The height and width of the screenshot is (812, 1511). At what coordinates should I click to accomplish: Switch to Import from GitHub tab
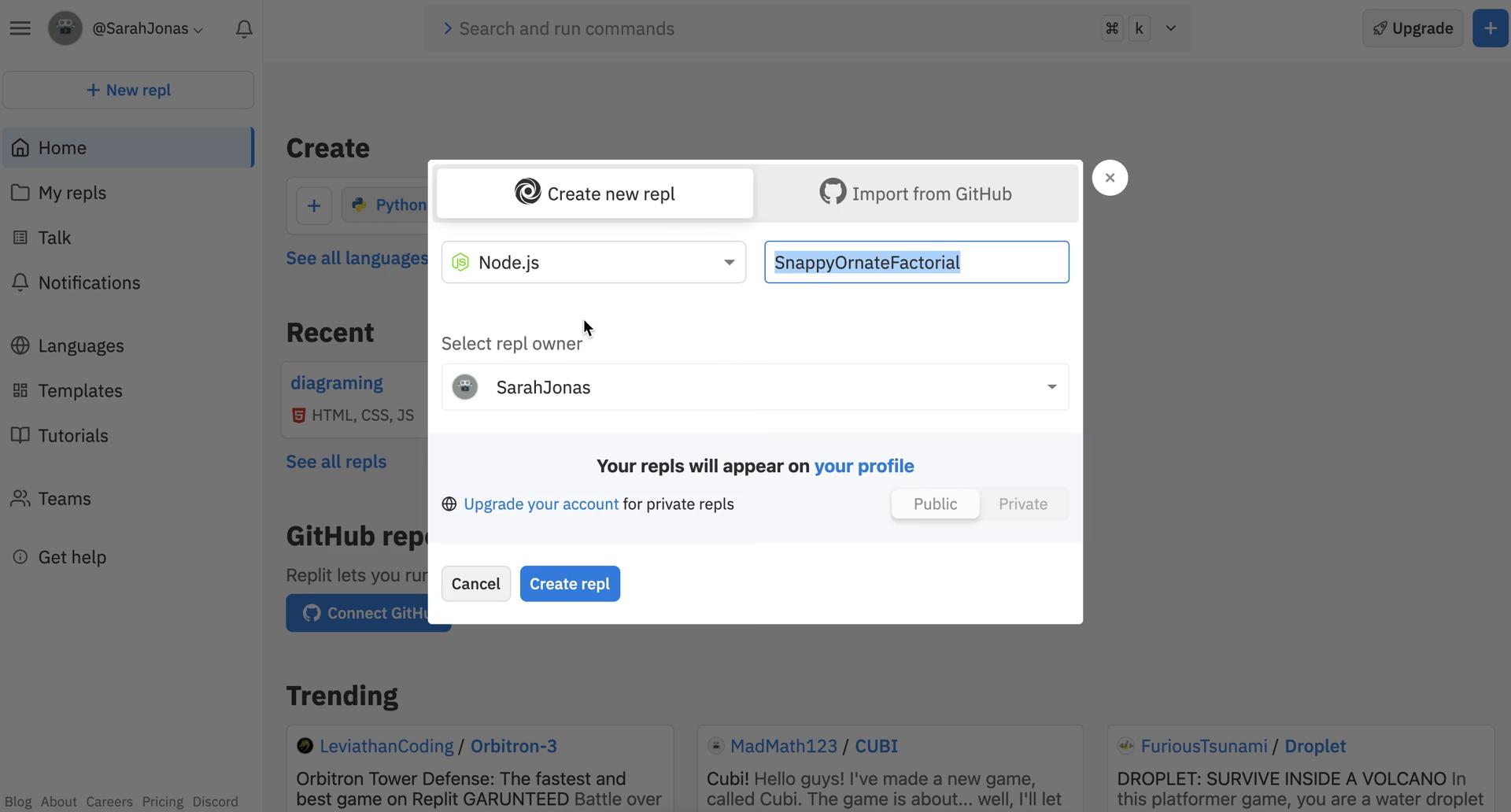click(916, 194)
